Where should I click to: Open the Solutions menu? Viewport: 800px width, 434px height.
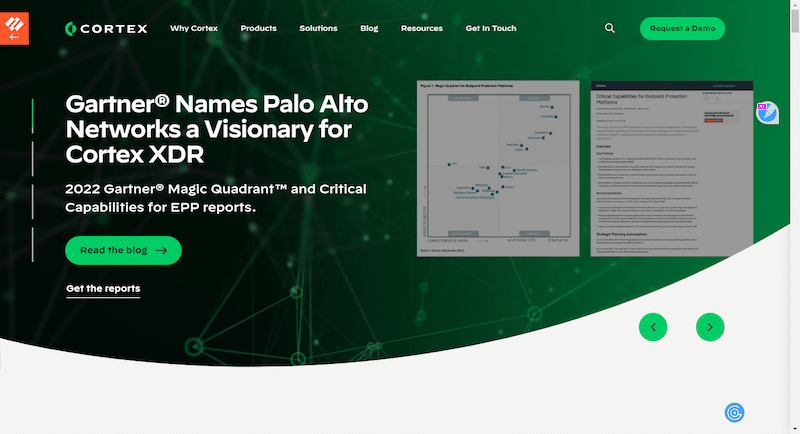pos(318,28)
